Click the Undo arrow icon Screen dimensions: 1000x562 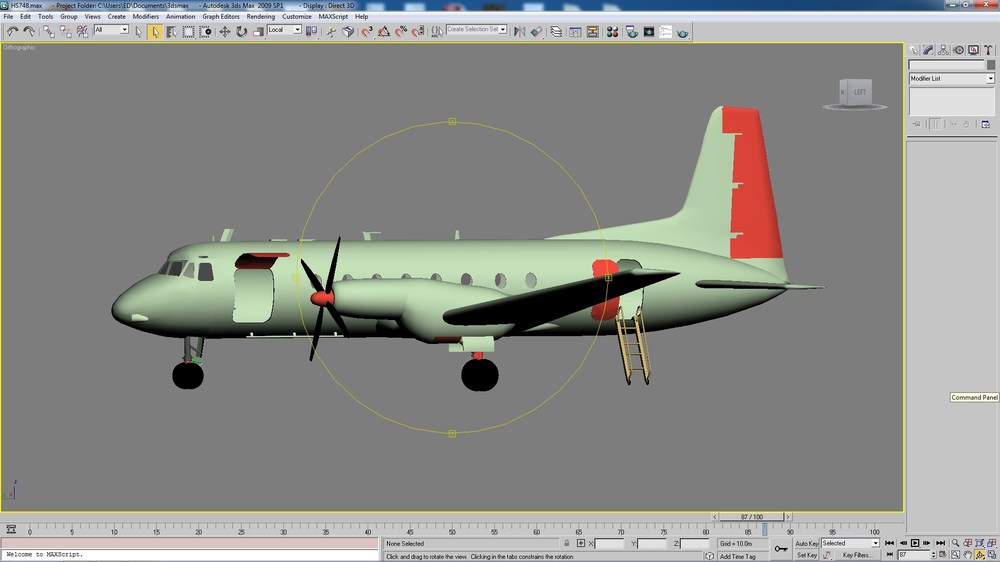[x=12, y=31]
